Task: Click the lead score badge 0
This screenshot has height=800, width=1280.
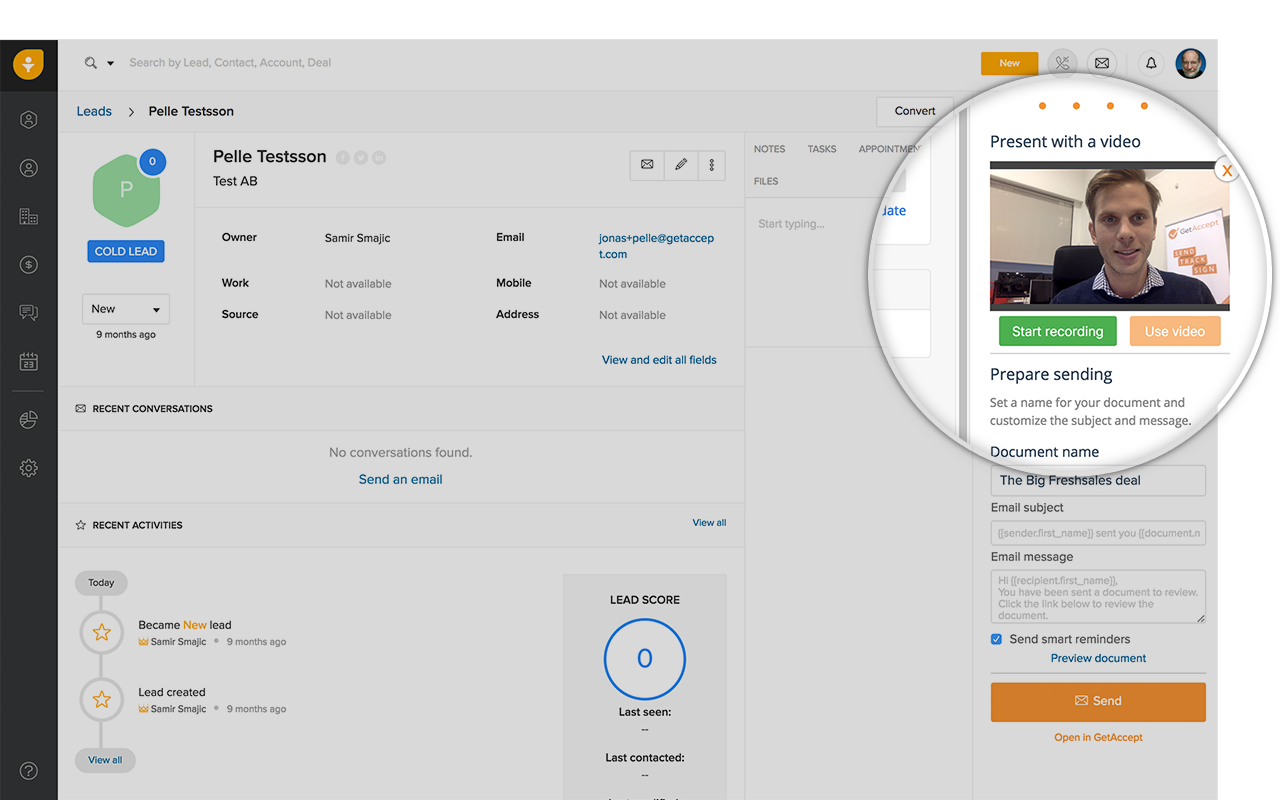Action: [x=152, y=161]
